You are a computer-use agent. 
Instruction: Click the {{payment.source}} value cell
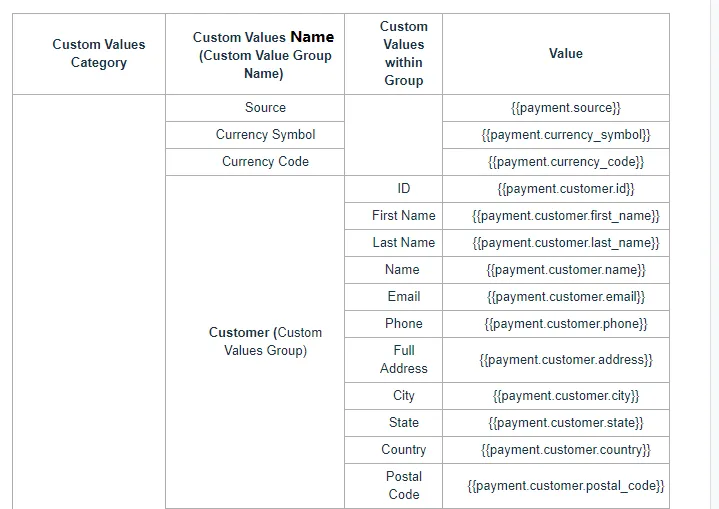point(565,107)
